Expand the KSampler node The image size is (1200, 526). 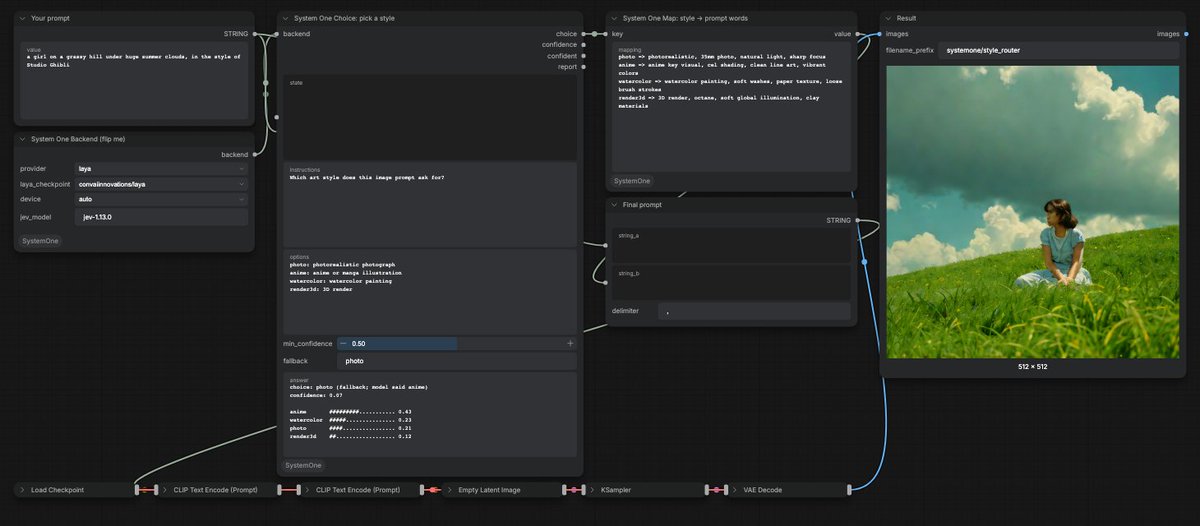(x=593, y=490)
